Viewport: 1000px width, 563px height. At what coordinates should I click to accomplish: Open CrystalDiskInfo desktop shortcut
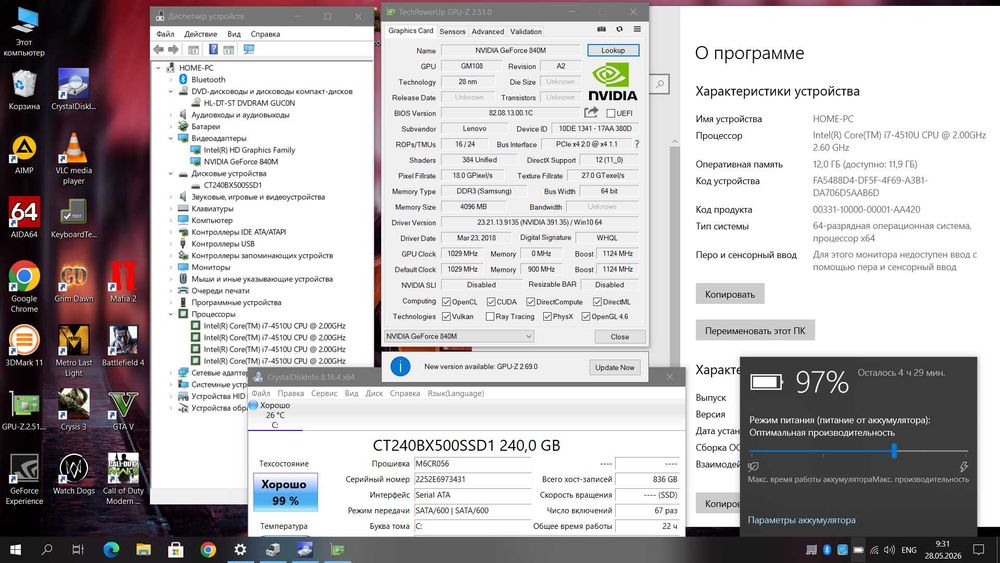(73, 89)
